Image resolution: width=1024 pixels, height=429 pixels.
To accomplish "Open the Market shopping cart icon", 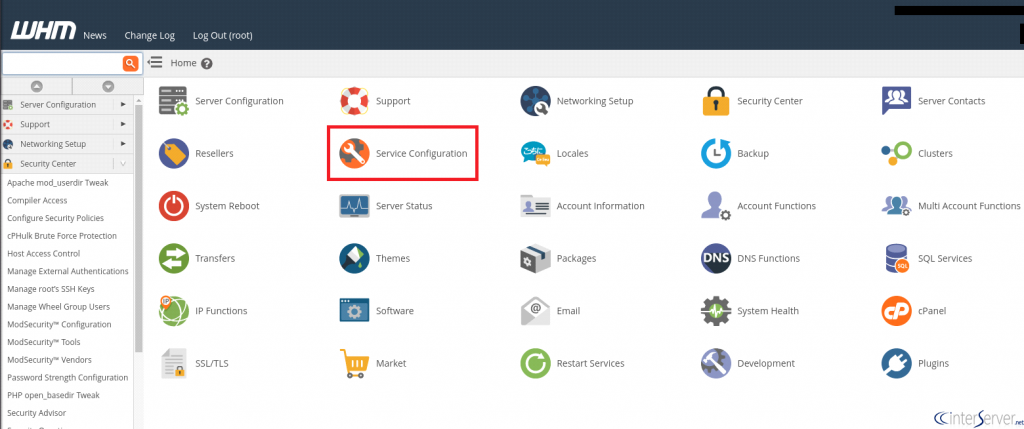I will [x=355, y=363].
